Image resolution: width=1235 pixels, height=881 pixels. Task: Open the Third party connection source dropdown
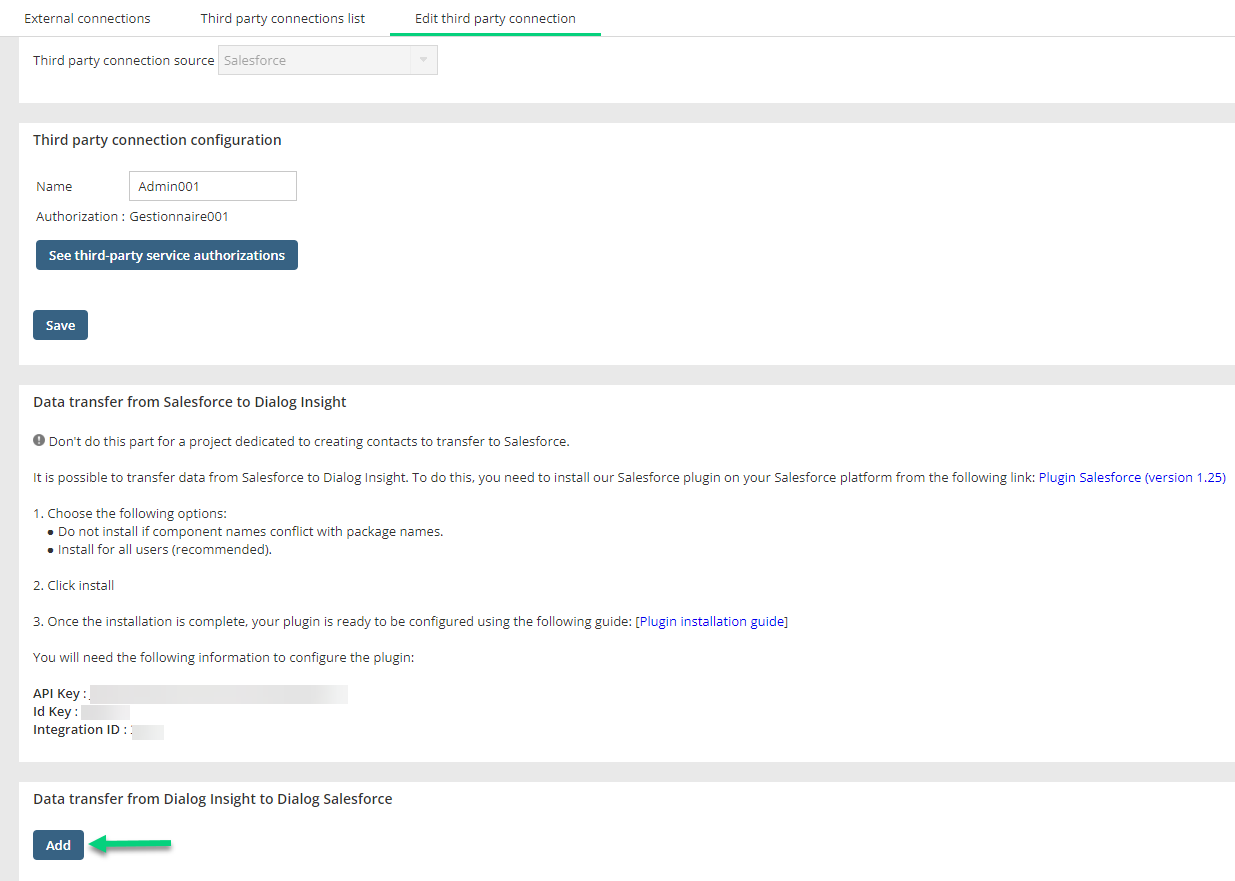pos(328,60)
